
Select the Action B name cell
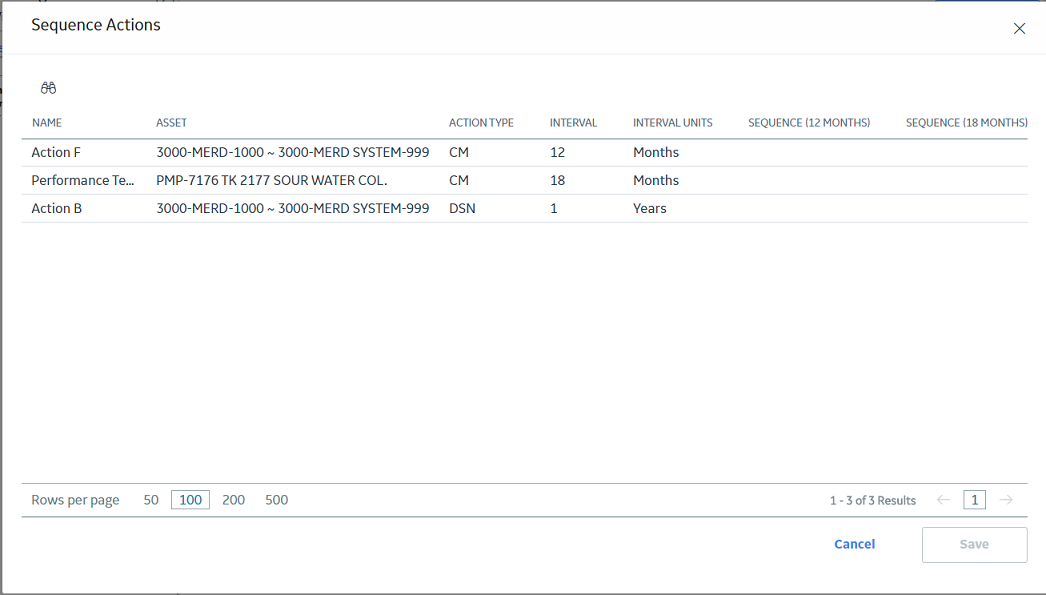(x=57, y=209)
